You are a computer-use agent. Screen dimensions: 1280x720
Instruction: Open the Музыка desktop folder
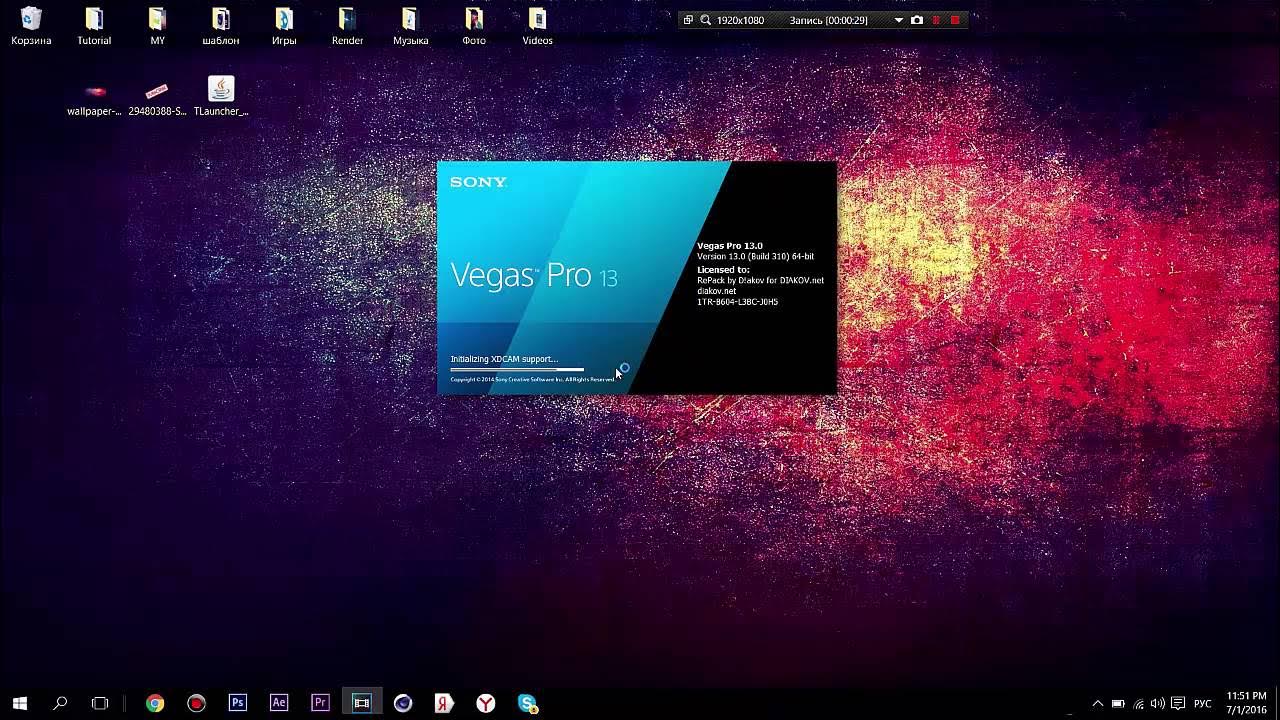click(x=410, y=25)
